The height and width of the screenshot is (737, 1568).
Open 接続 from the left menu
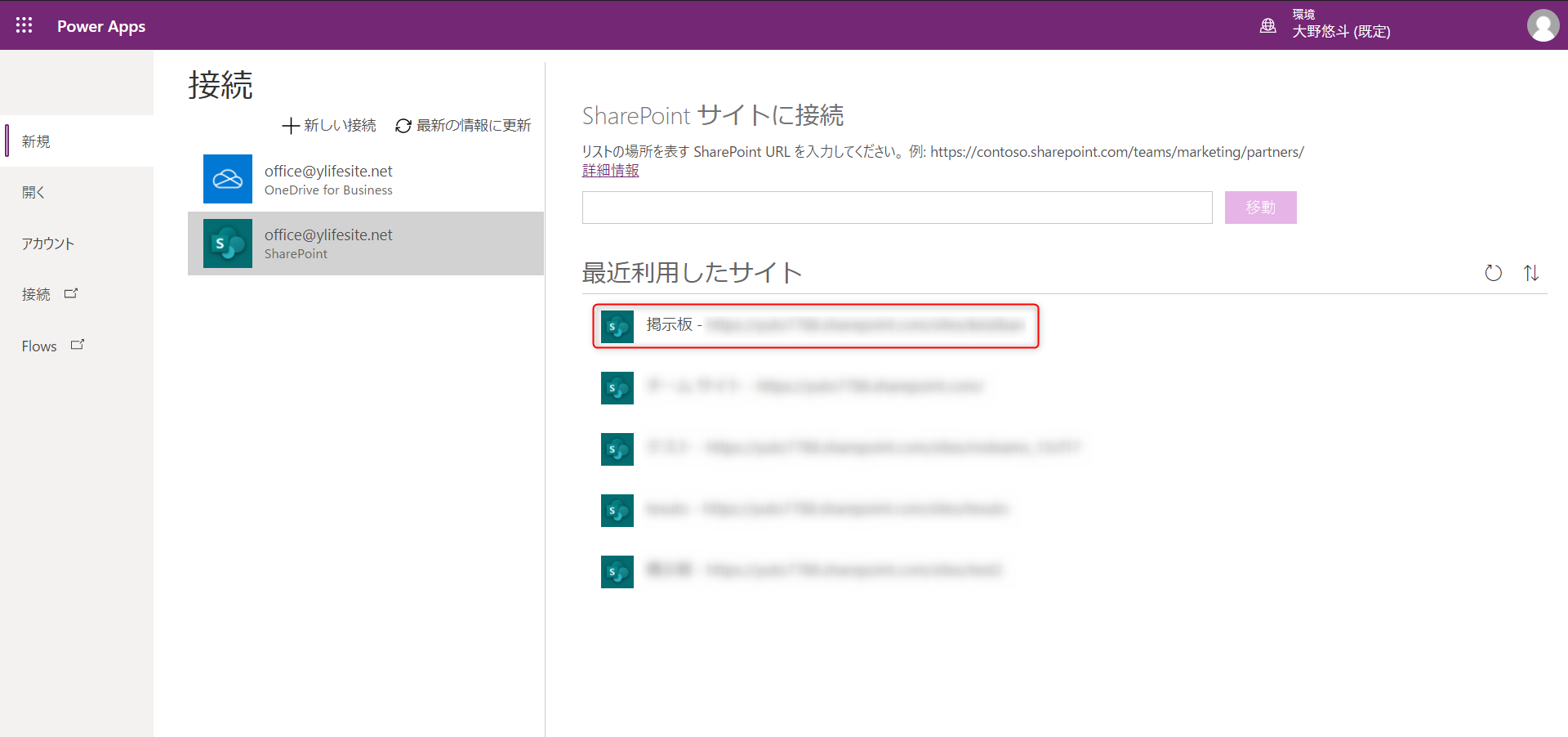(x=36, y=294)
